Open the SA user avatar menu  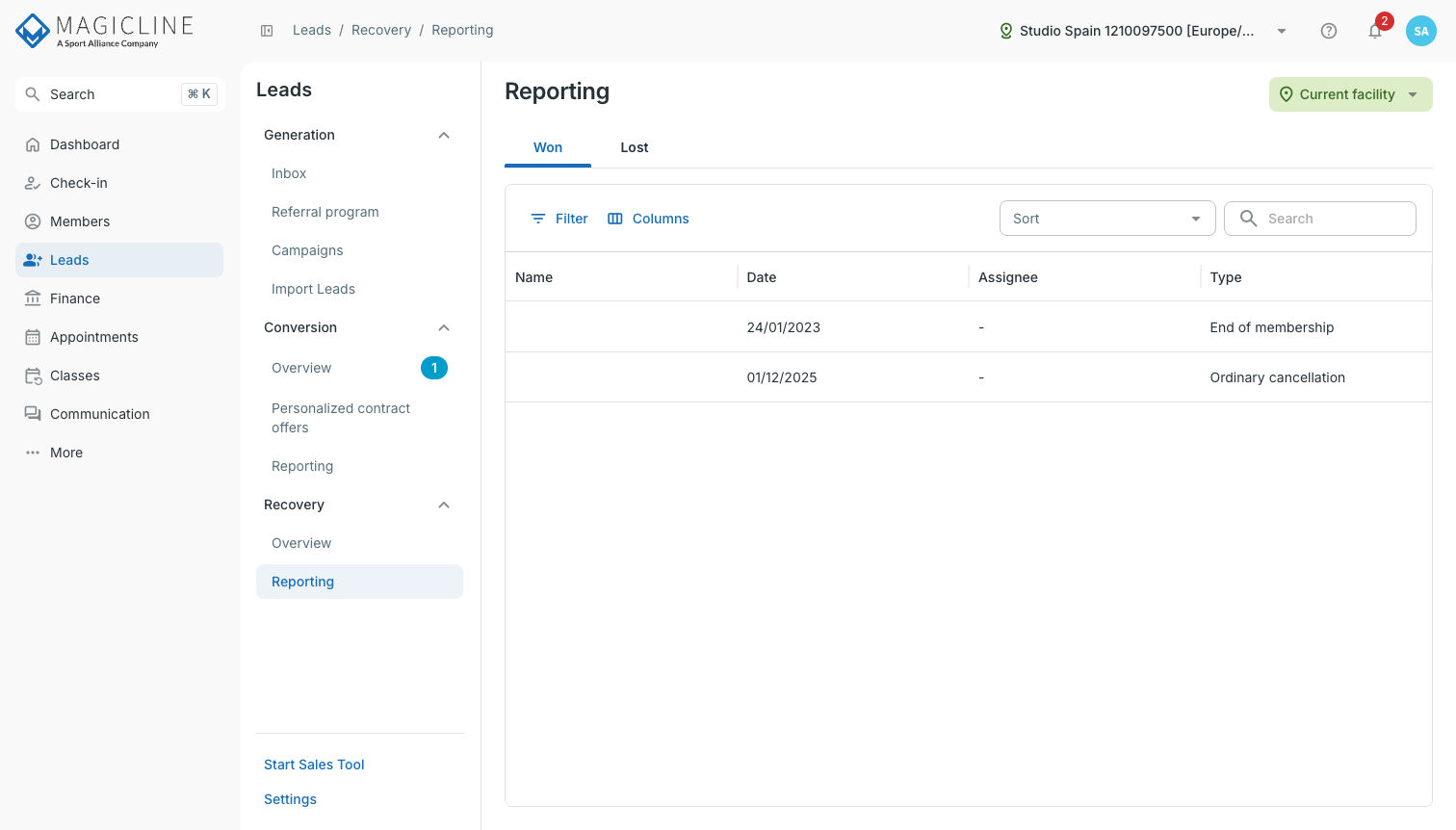pyautogui.click(x=1421, y=31)
